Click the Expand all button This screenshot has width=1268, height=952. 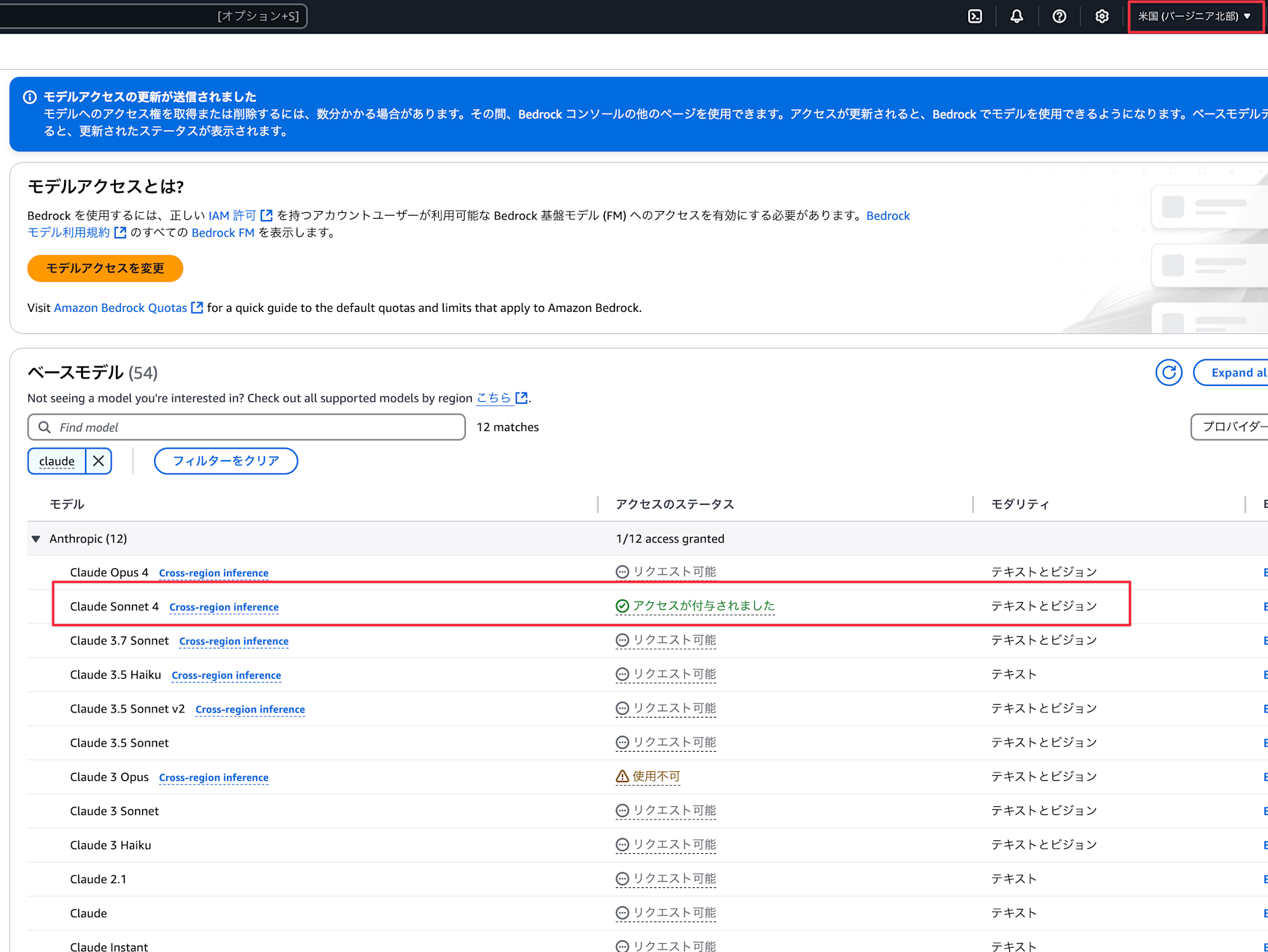click(x=1231, y=373)
